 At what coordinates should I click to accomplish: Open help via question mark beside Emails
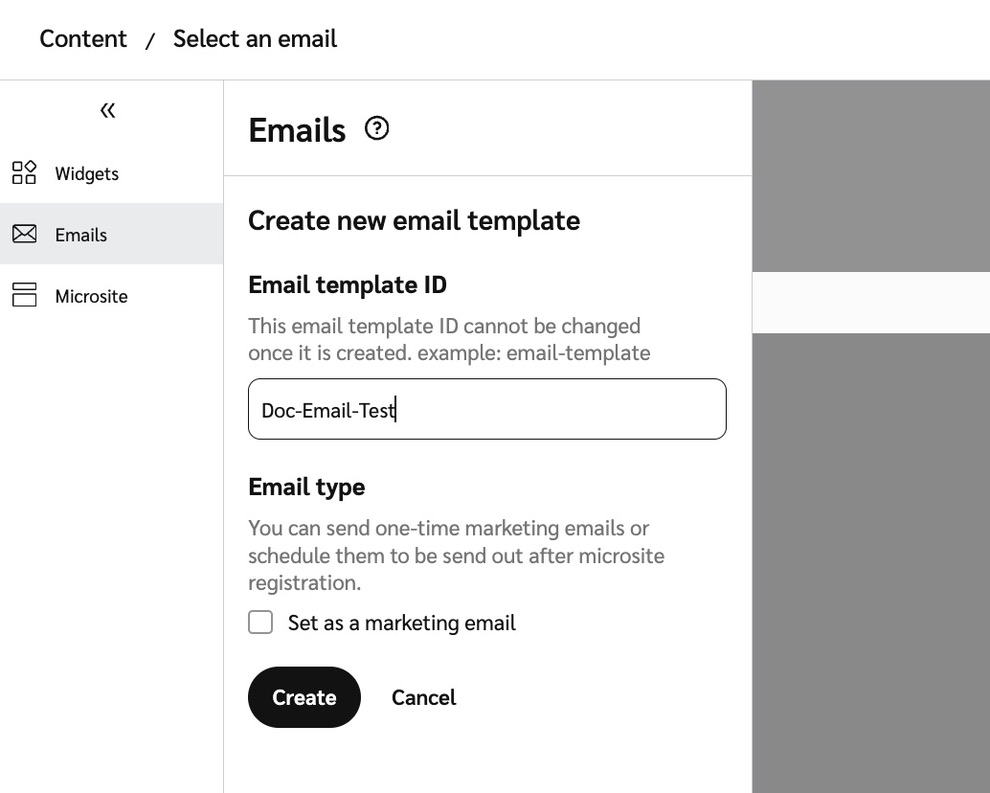377,129
